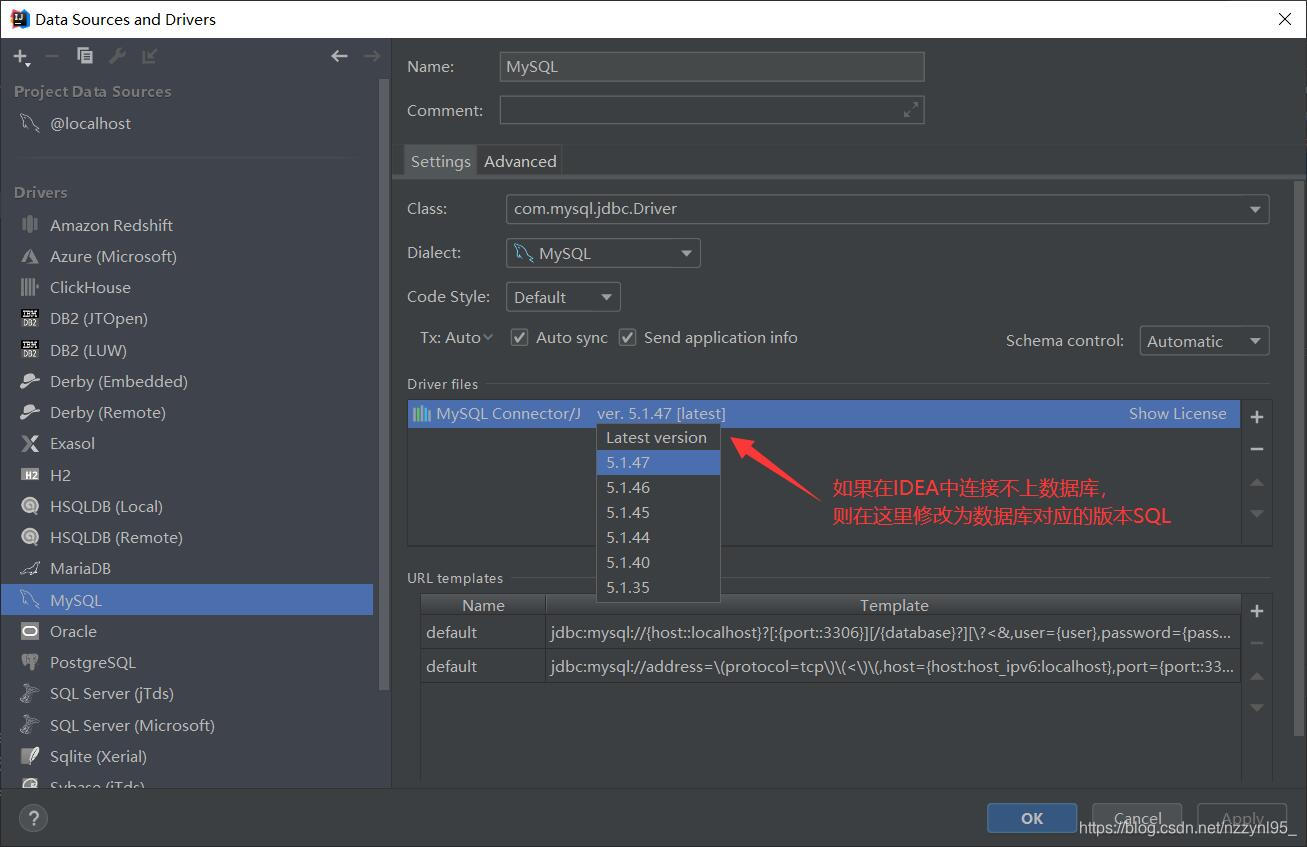This screenshot has width=1307, height=847.
Task: Open the Code Style dropdown
Action: 563,297
